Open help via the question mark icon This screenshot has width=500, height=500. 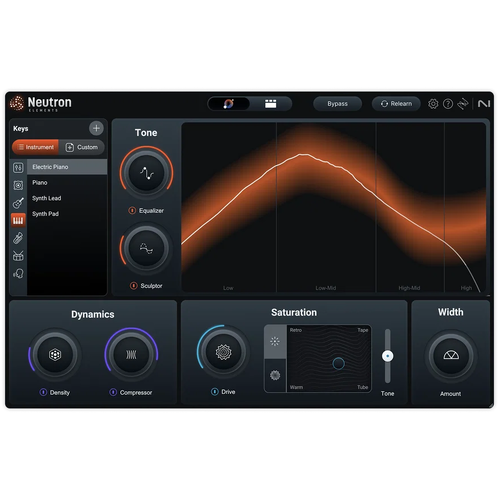tap(448, 104)
